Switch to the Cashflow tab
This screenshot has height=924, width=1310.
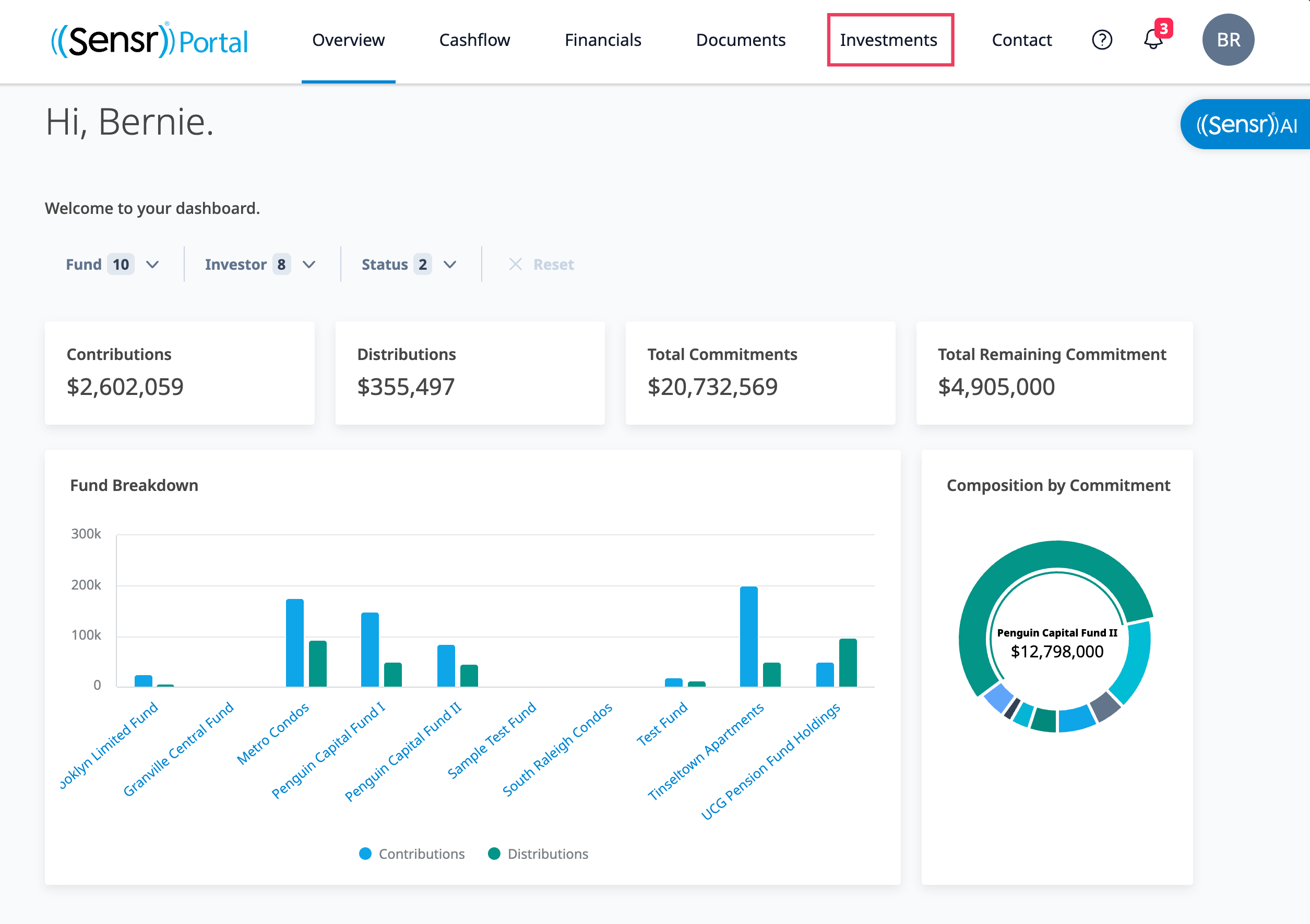click(474, 40)
